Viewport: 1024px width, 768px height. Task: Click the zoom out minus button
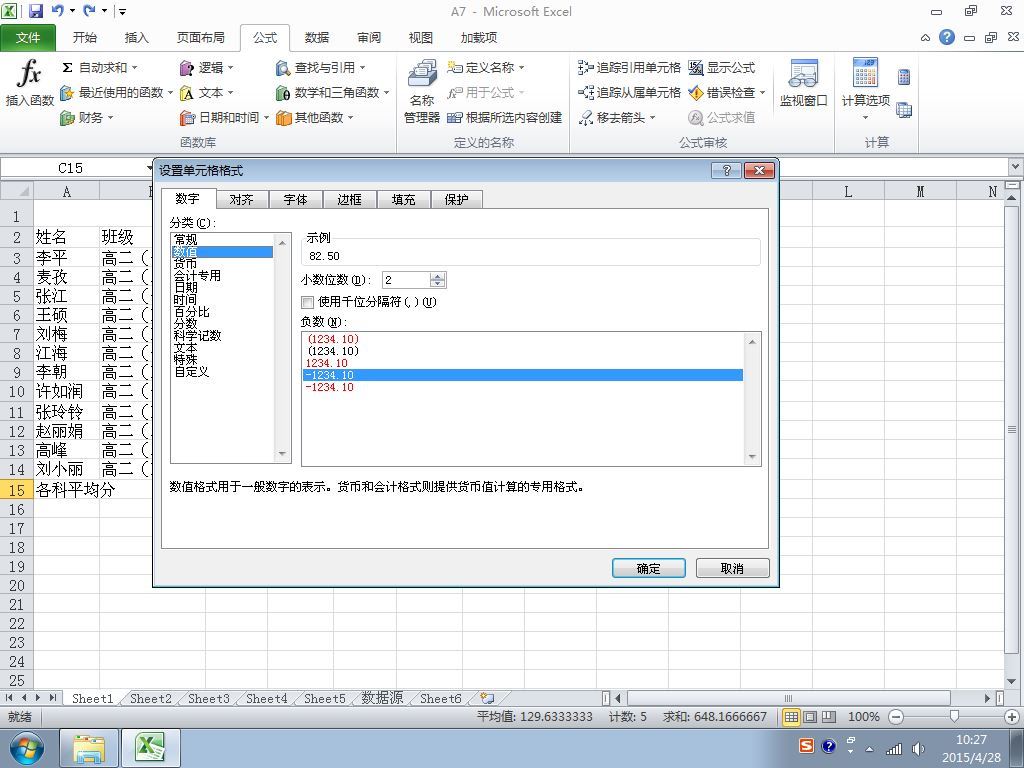click(x=896, y=717)
